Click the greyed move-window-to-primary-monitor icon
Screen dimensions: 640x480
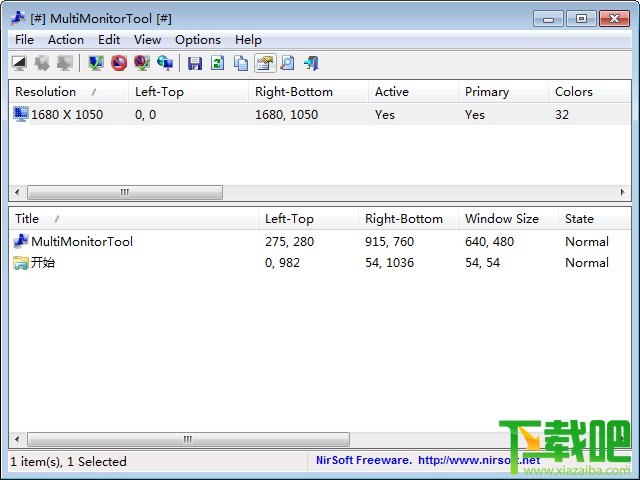click(65, 63)
